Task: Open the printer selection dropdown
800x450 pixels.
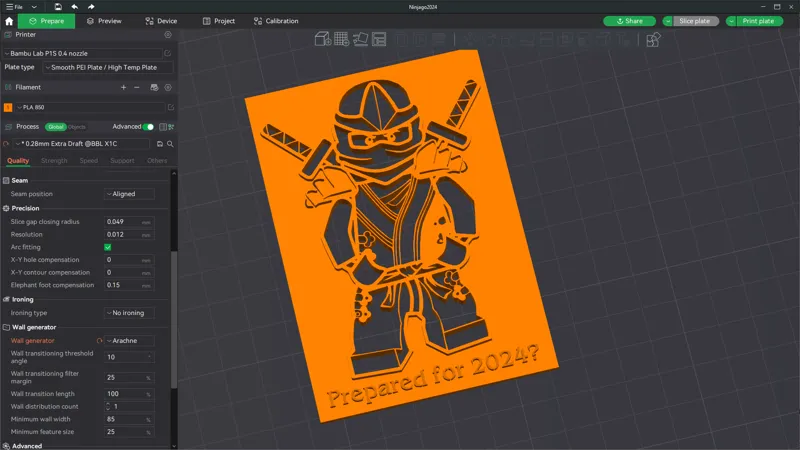Action: coord(83,53)
